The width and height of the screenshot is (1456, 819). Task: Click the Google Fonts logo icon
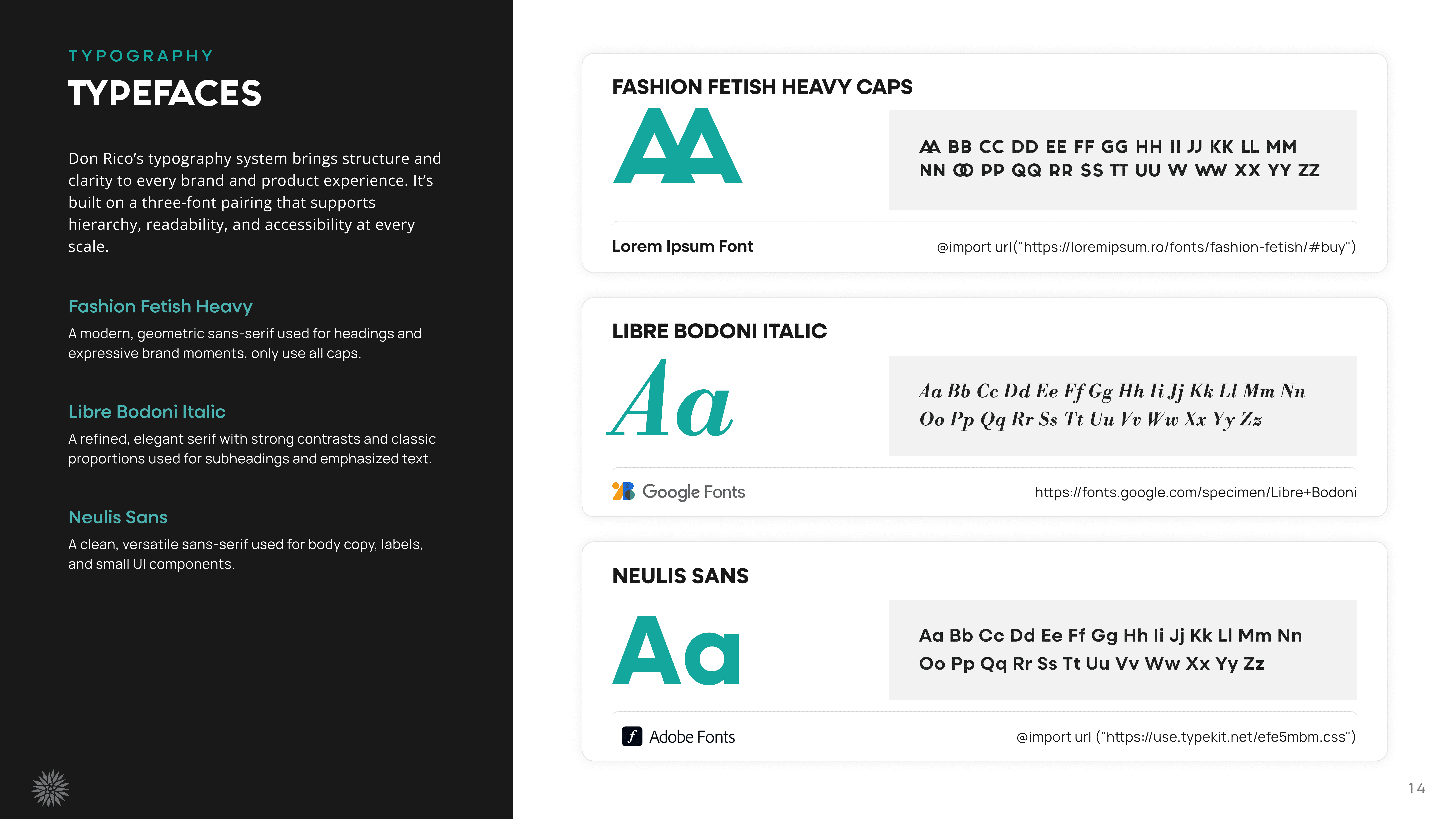tap(623, 491)
